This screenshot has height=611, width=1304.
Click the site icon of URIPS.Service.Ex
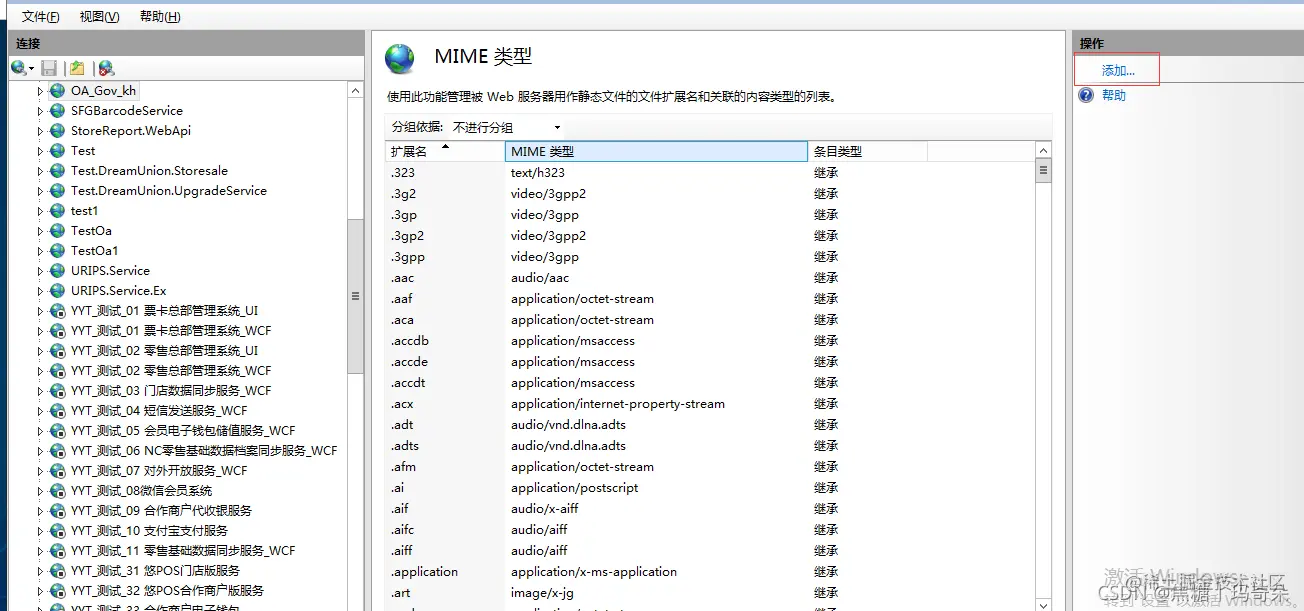tap(57, 290)
